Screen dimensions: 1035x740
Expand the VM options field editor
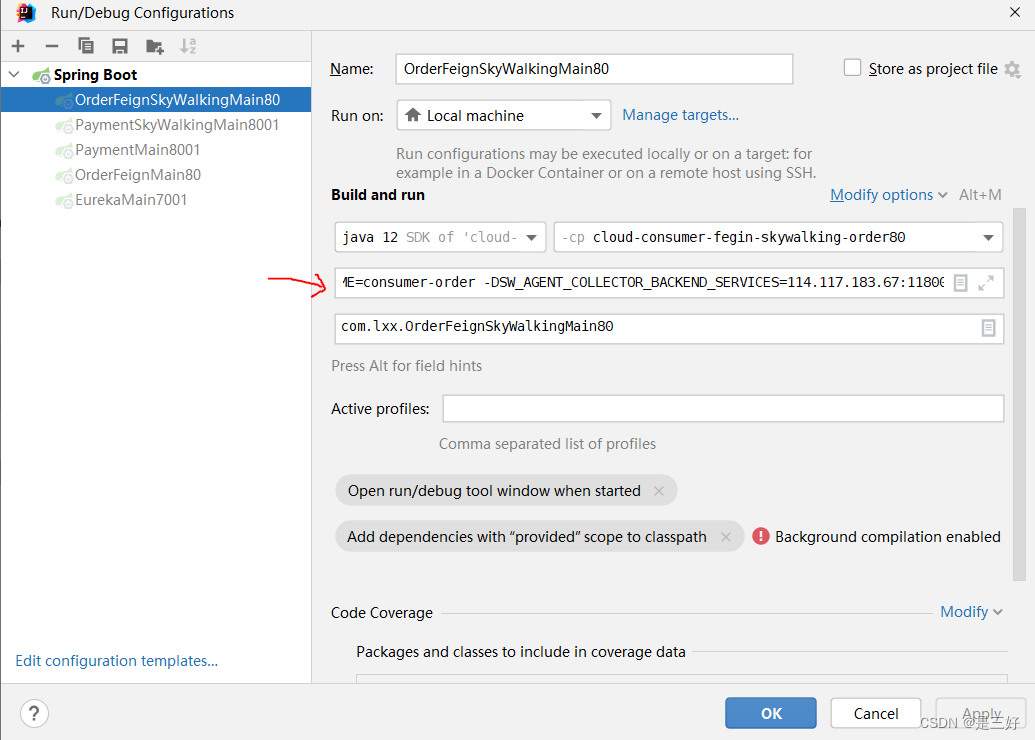pos(986,283)
